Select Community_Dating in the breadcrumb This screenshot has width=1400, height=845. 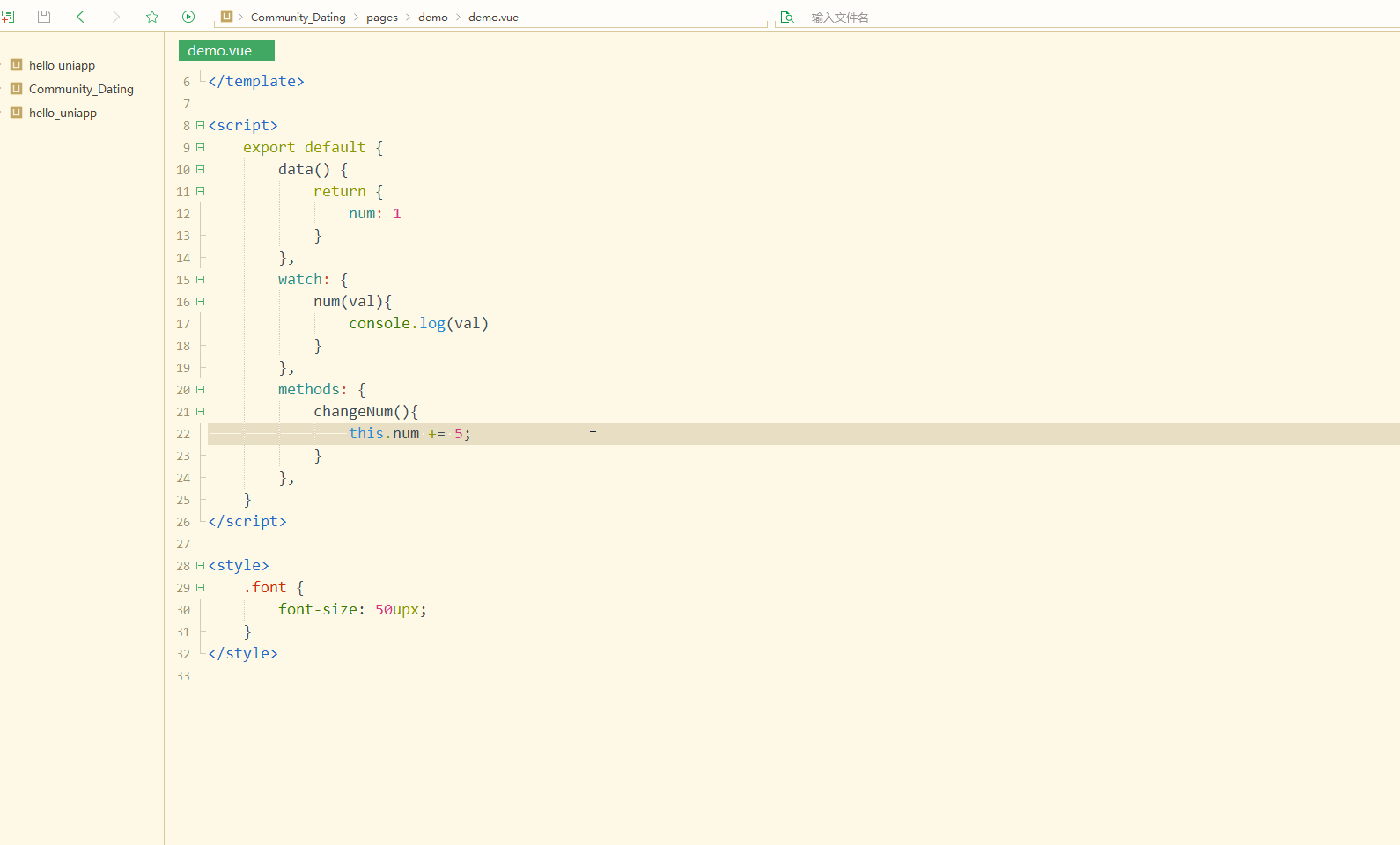click(298, 18)
